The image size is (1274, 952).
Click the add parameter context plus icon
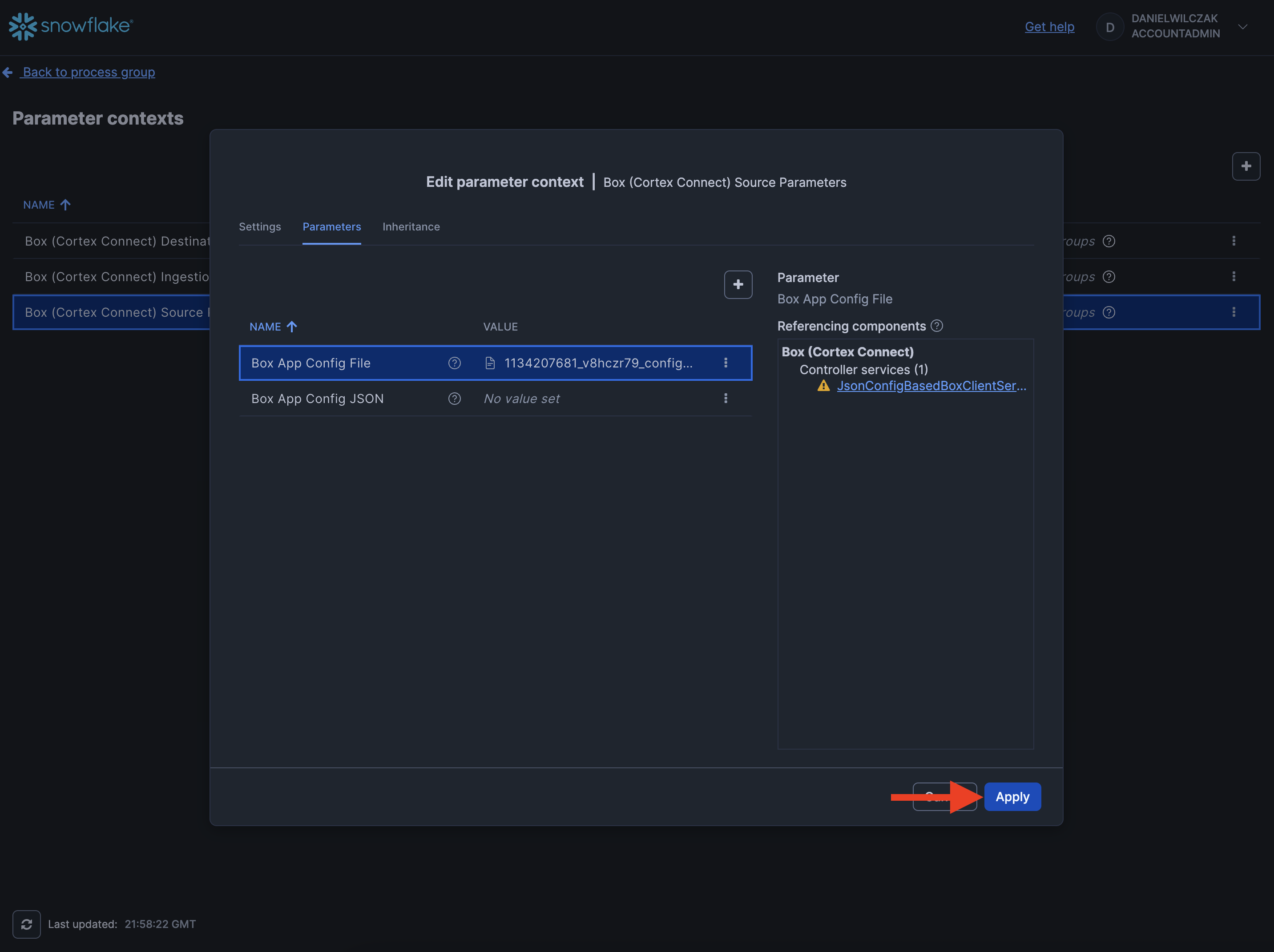(1246, 166)
